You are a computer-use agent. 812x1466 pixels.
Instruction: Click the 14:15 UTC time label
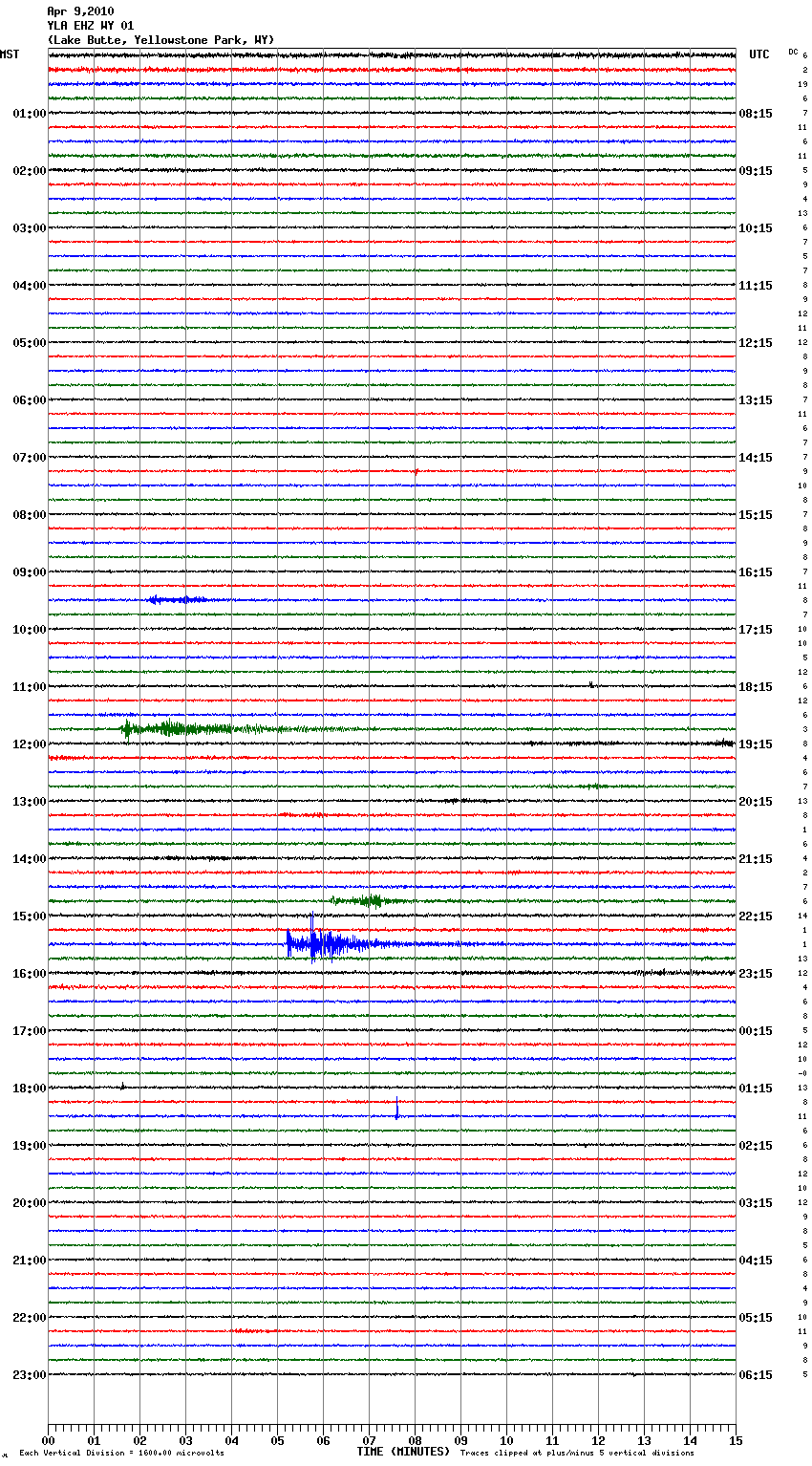pos(756,458)
